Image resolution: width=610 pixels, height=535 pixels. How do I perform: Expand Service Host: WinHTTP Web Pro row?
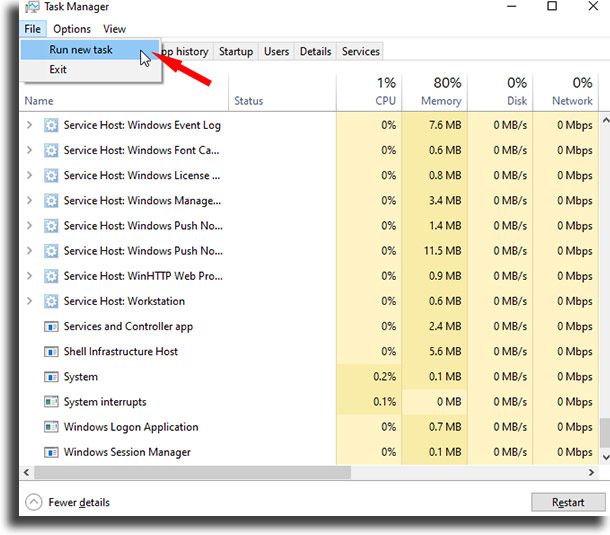pyautogui.click(x=29, y=276)
